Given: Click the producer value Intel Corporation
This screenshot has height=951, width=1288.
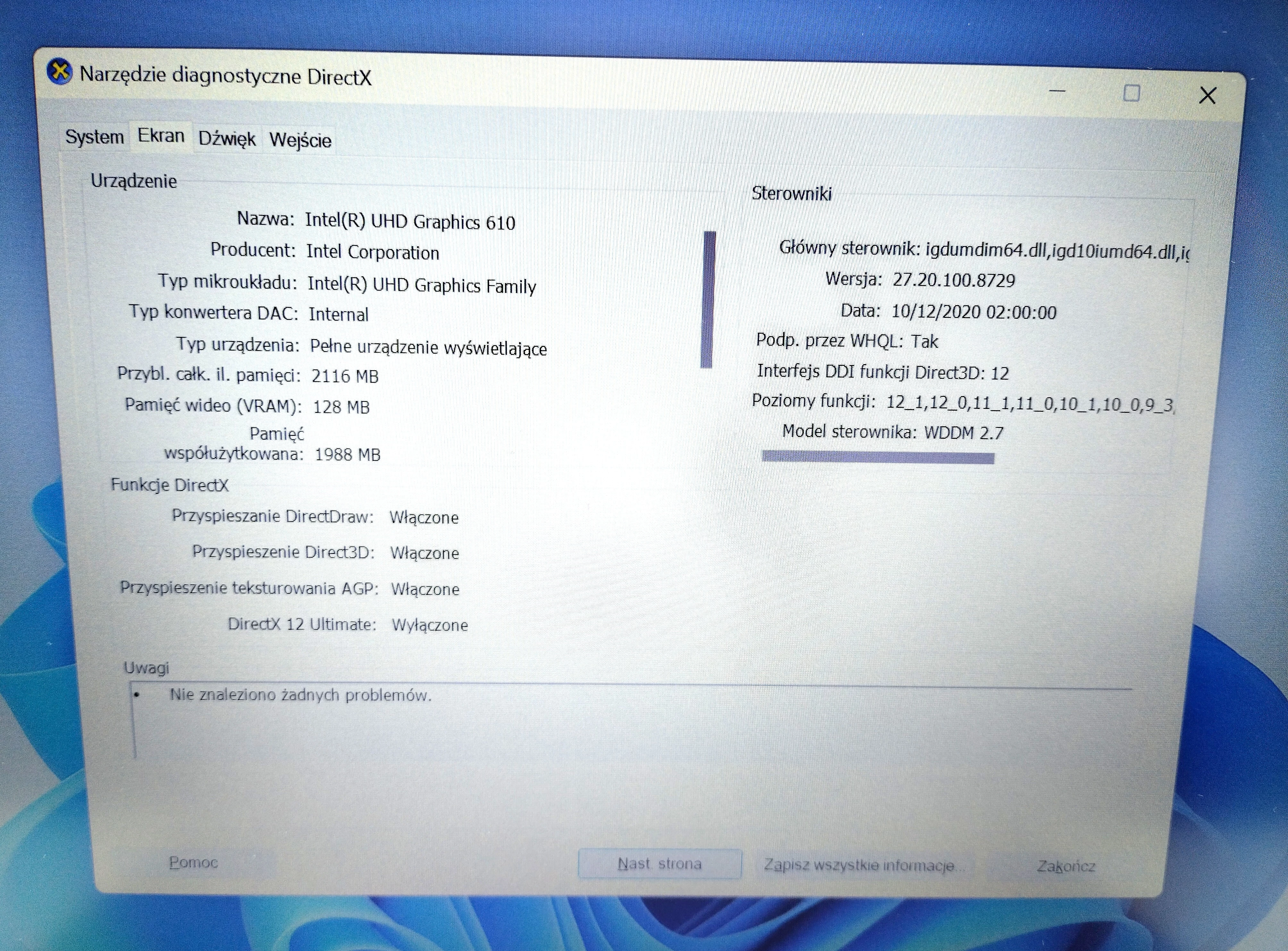Looking at the screenshot, I should (373, 252).
